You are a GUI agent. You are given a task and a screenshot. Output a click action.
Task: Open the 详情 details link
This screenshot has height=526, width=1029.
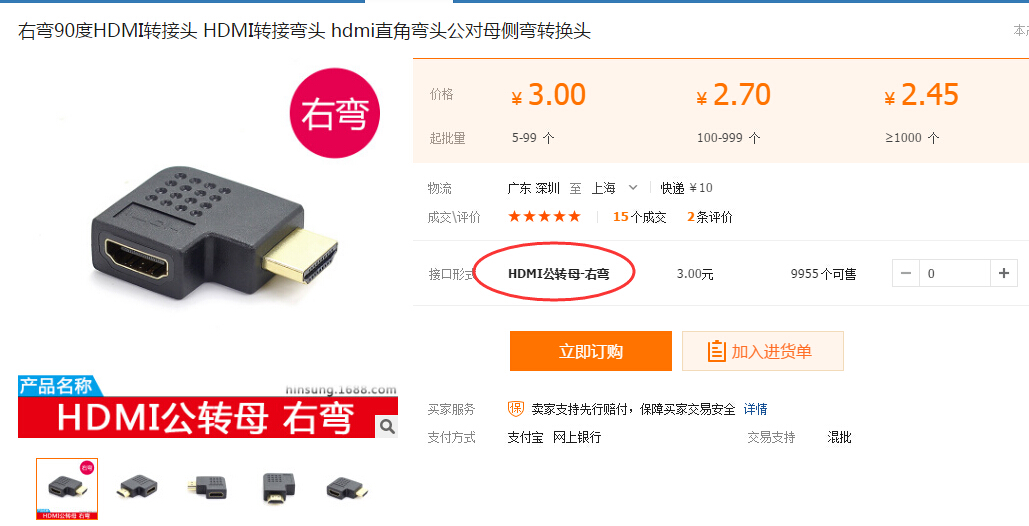[755, 409]
